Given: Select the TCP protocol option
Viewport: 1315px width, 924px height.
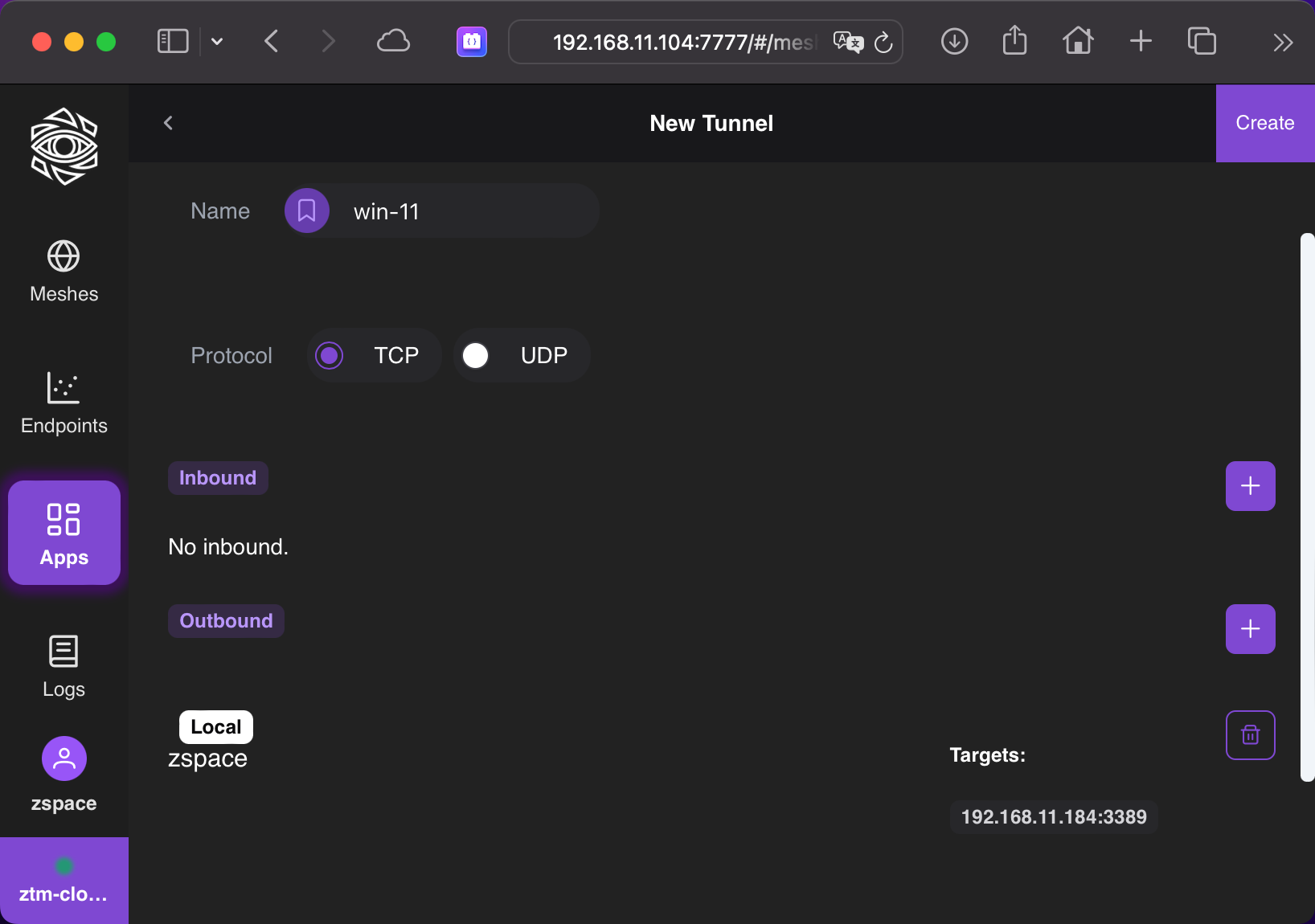Looking at the screenshot, I should click(x=330, y=355).
